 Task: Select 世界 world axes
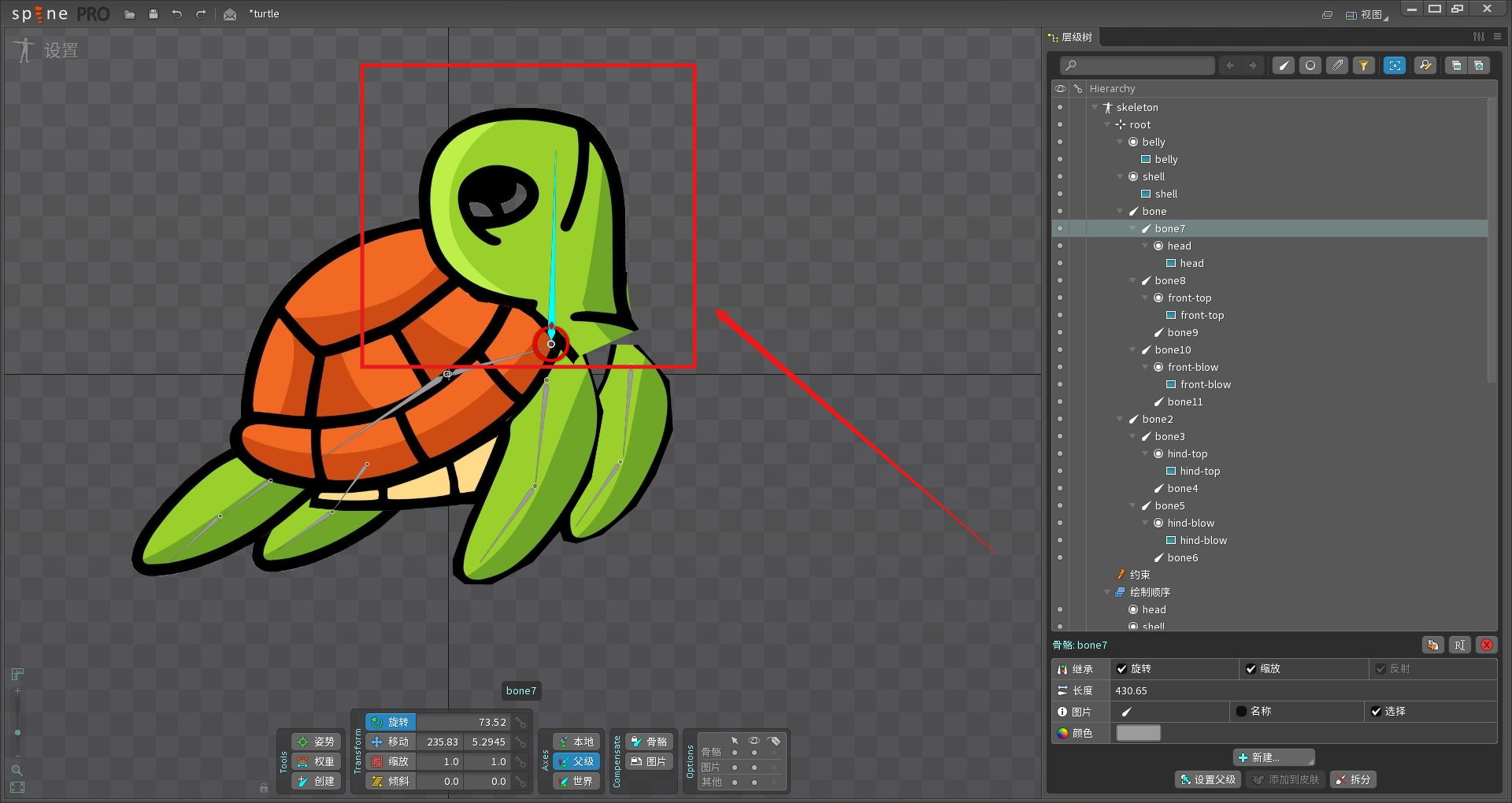(576, 781)
